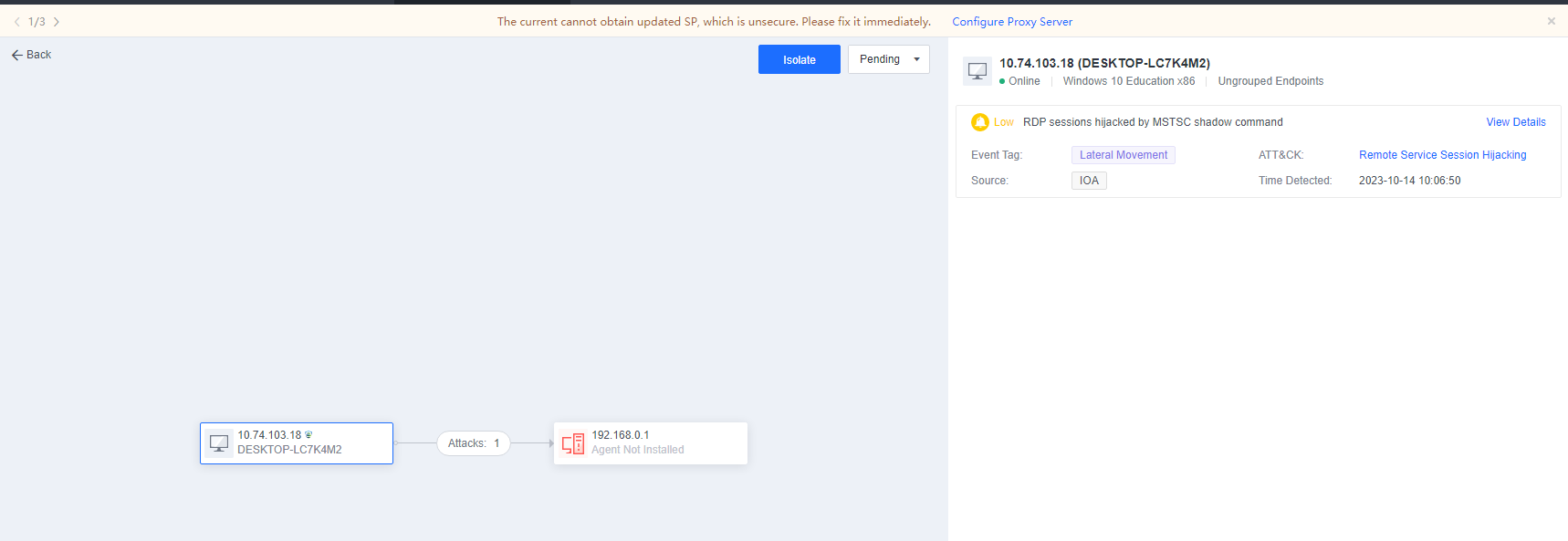Open the Configure Proxy Server link

(x=1012, y=22)
